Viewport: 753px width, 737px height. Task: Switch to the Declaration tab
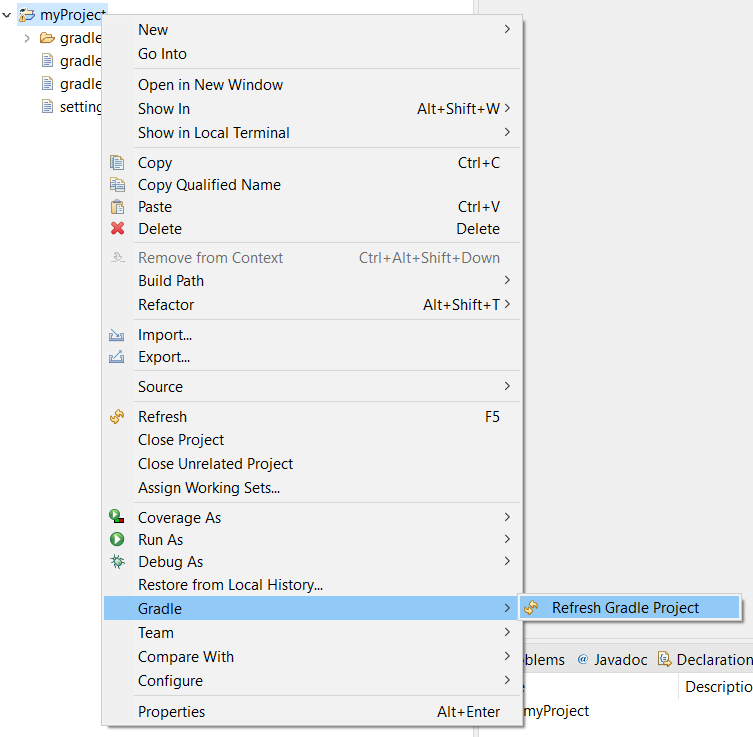pos(706,660)
